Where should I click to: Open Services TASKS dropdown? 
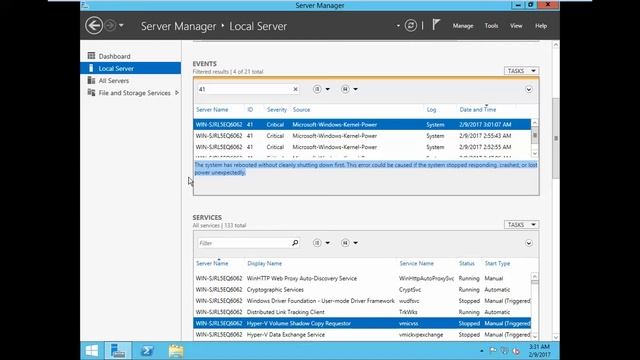[521, 225]
